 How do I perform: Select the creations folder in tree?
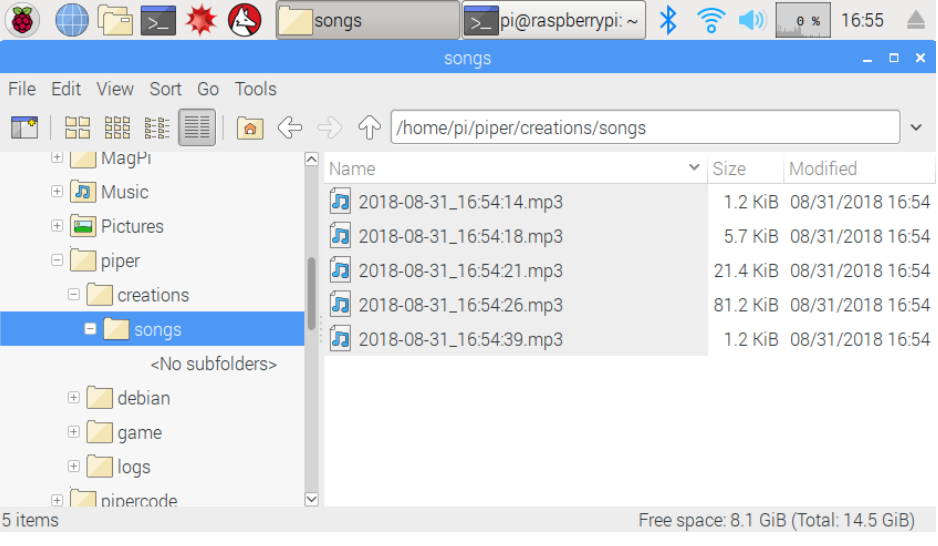tap(153, 295)
